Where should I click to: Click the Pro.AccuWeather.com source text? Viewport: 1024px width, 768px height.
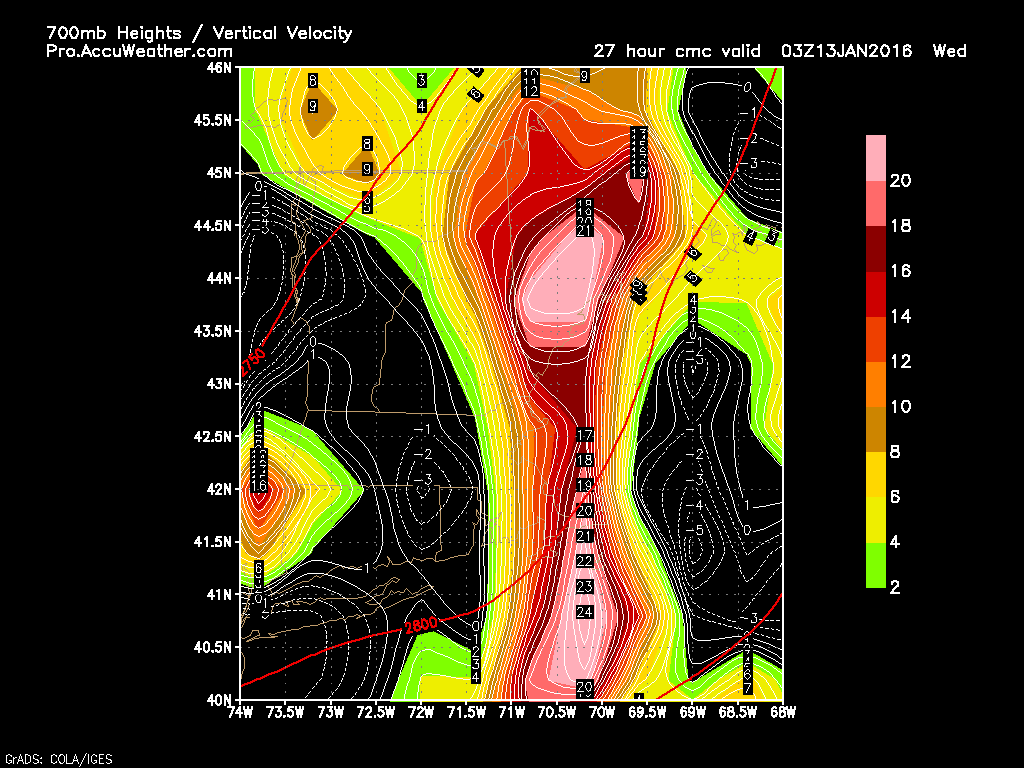click(140, 51)
